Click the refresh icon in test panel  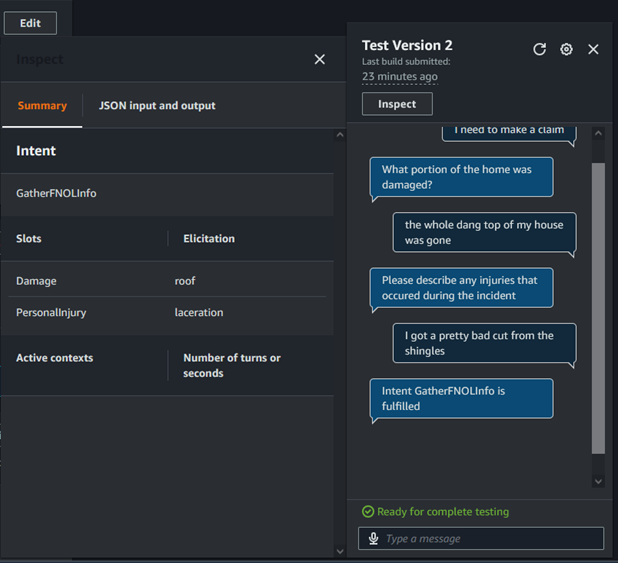pyautogui.click(x=539, y=49)
